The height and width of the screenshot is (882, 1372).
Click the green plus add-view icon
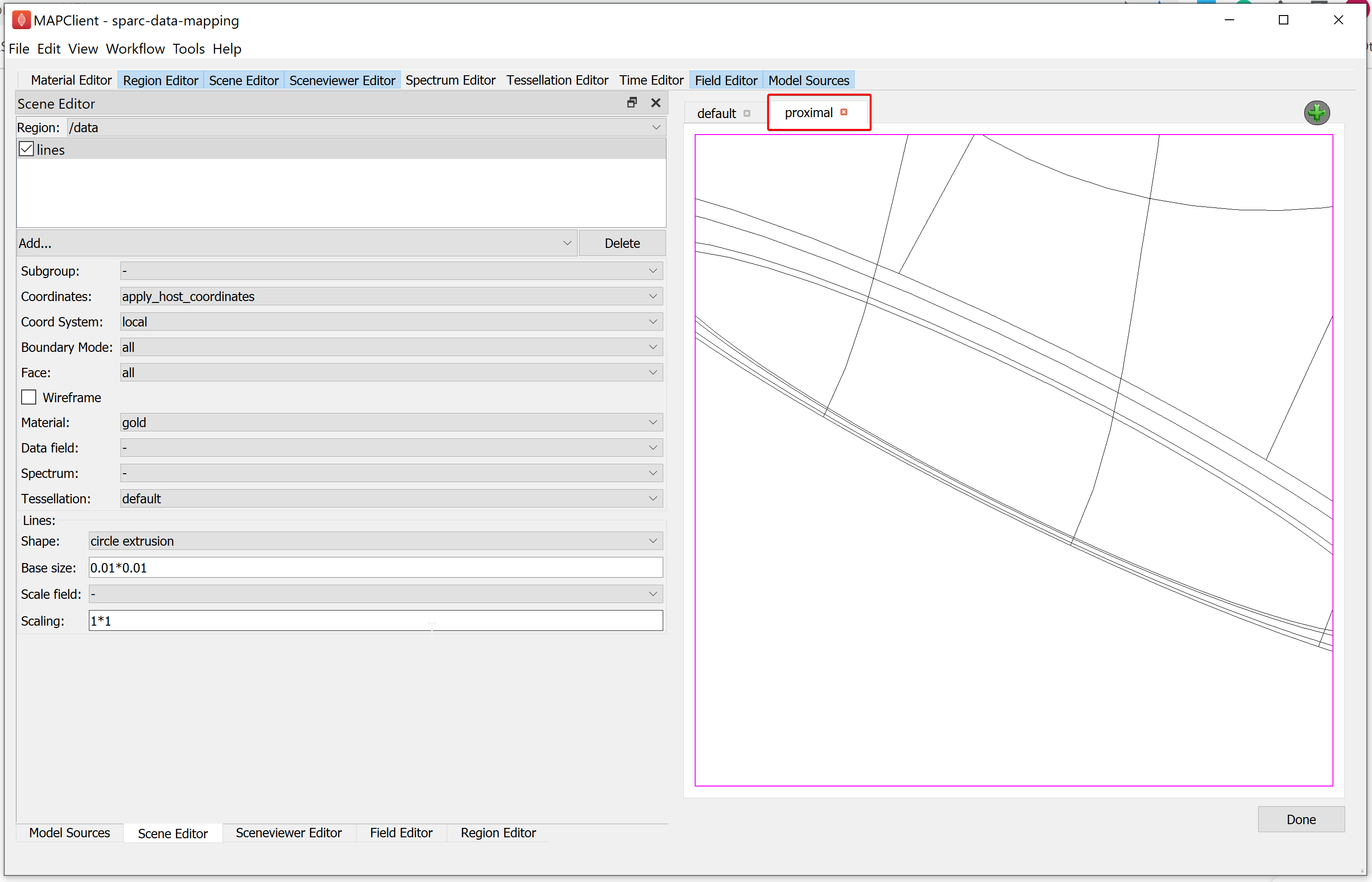coord(1316,113)
